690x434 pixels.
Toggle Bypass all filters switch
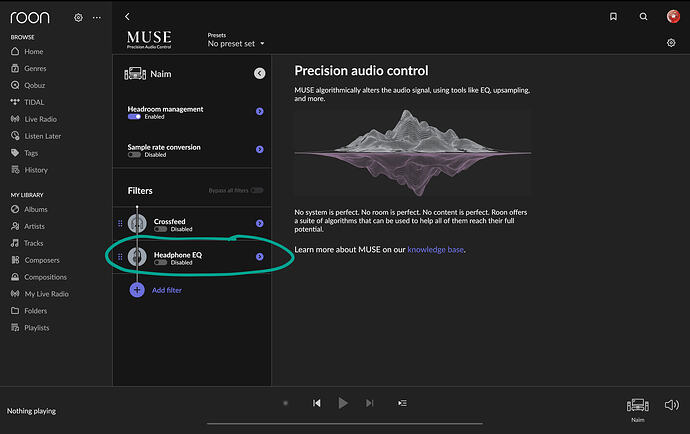coord(257,190)
